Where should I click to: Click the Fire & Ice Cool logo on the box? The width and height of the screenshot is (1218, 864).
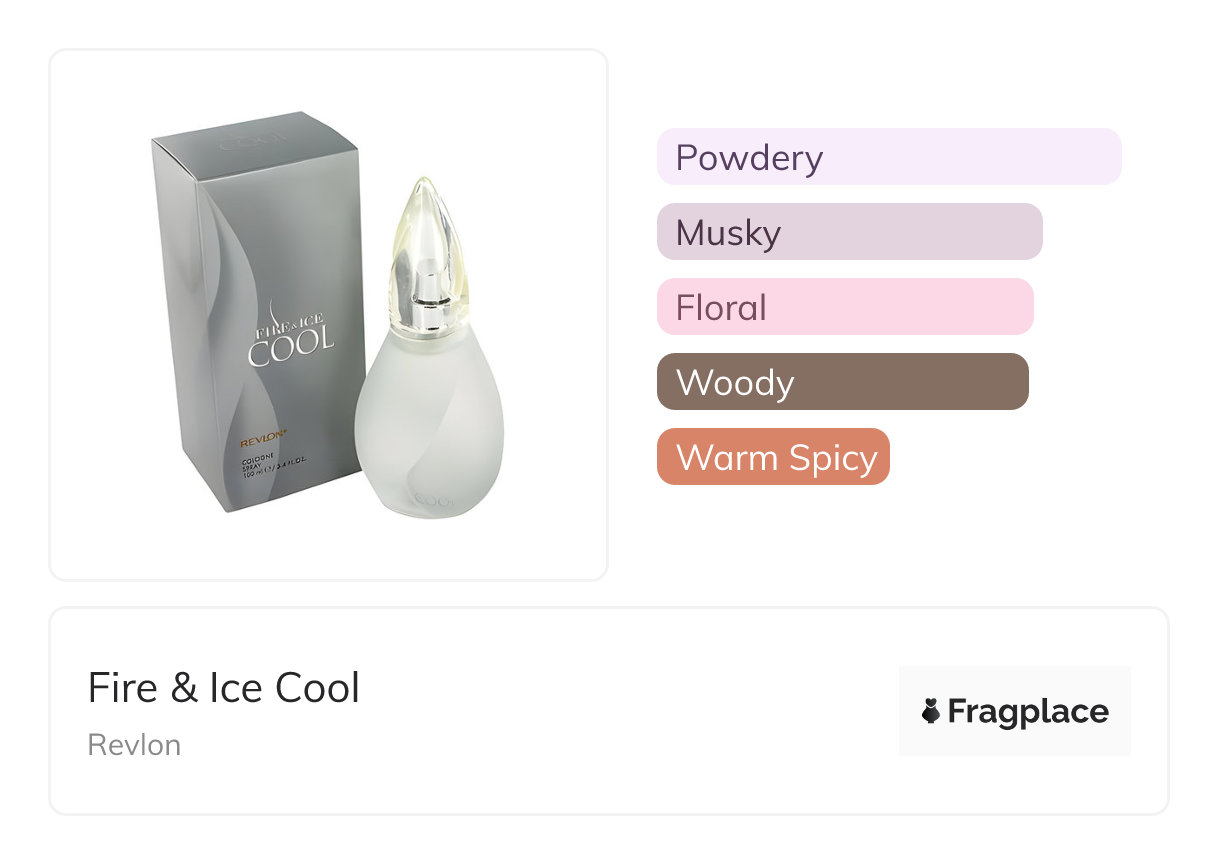pyautogui.click(x=291, y=337)
